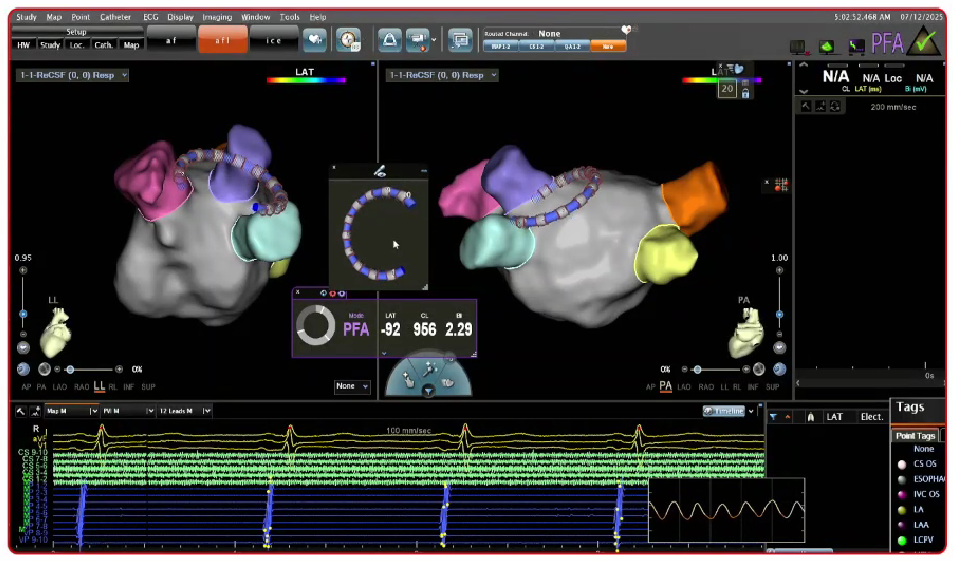Select the PA view orientation in right map
This screenshot has height=561, width=953.
pyautogui.click(x=664, y=386)
